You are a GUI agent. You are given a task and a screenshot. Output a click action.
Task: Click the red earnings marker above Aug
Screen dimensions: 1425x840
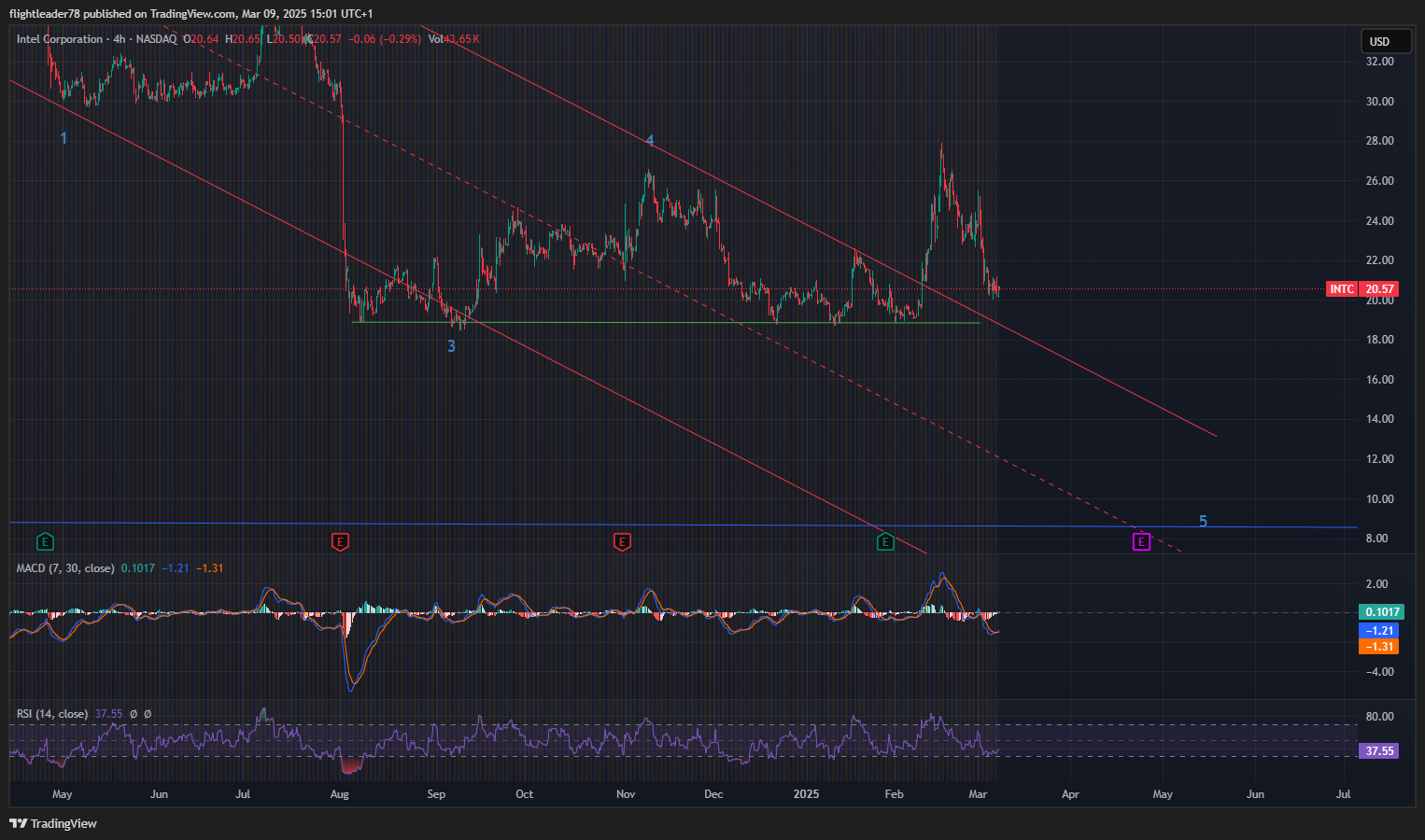tap(341, 541)
